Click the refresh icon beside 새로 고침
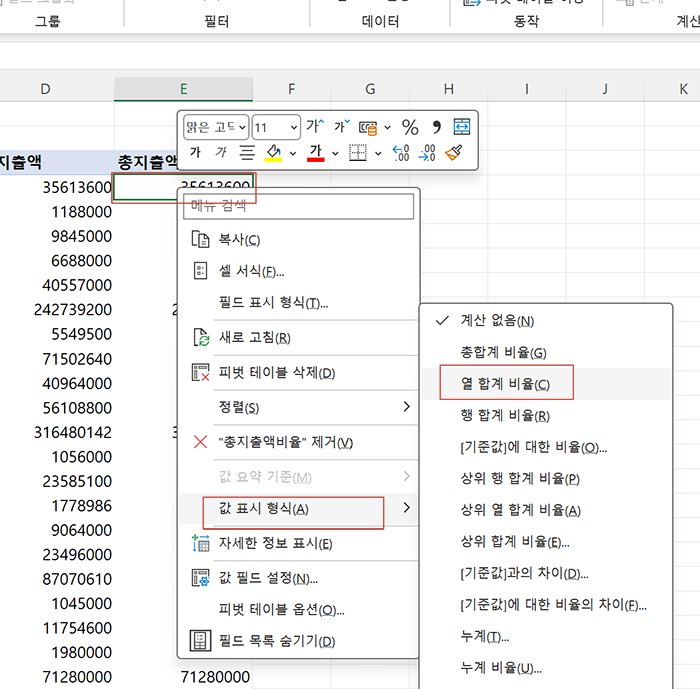 coord(201,338)
